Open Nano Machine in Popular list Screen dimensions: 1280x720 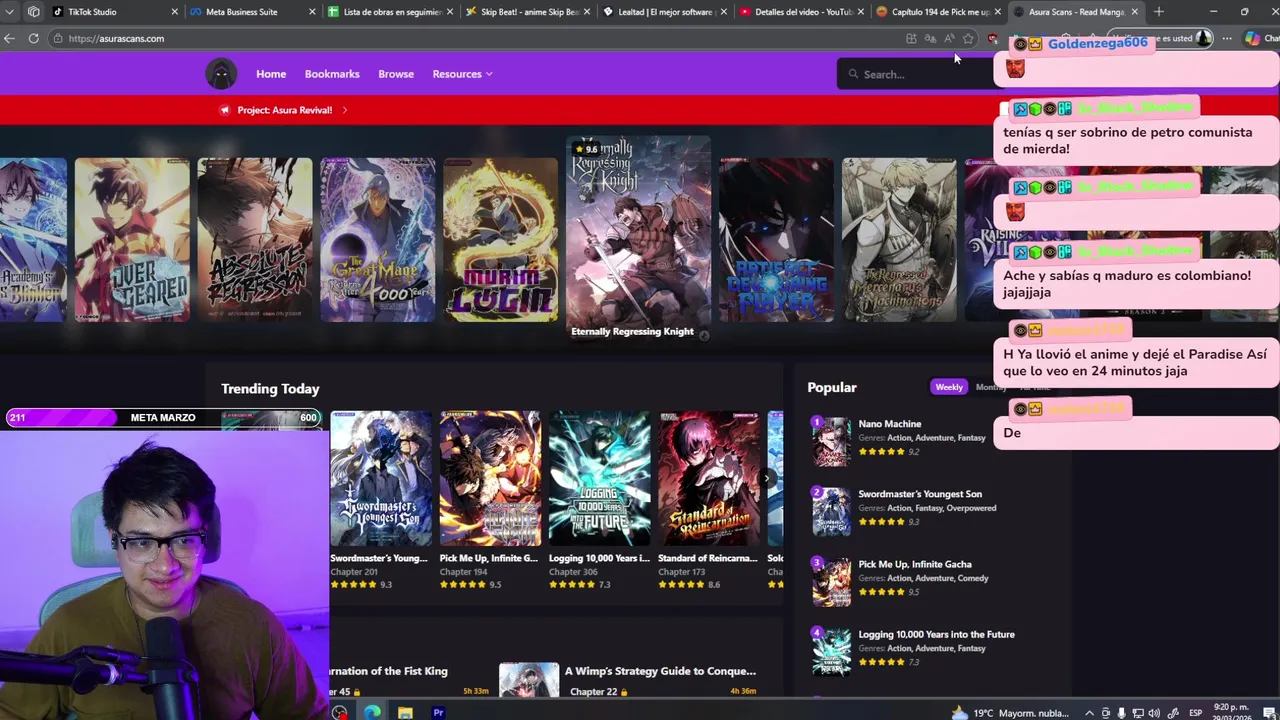pyautogui.click(x=889, y=424)
